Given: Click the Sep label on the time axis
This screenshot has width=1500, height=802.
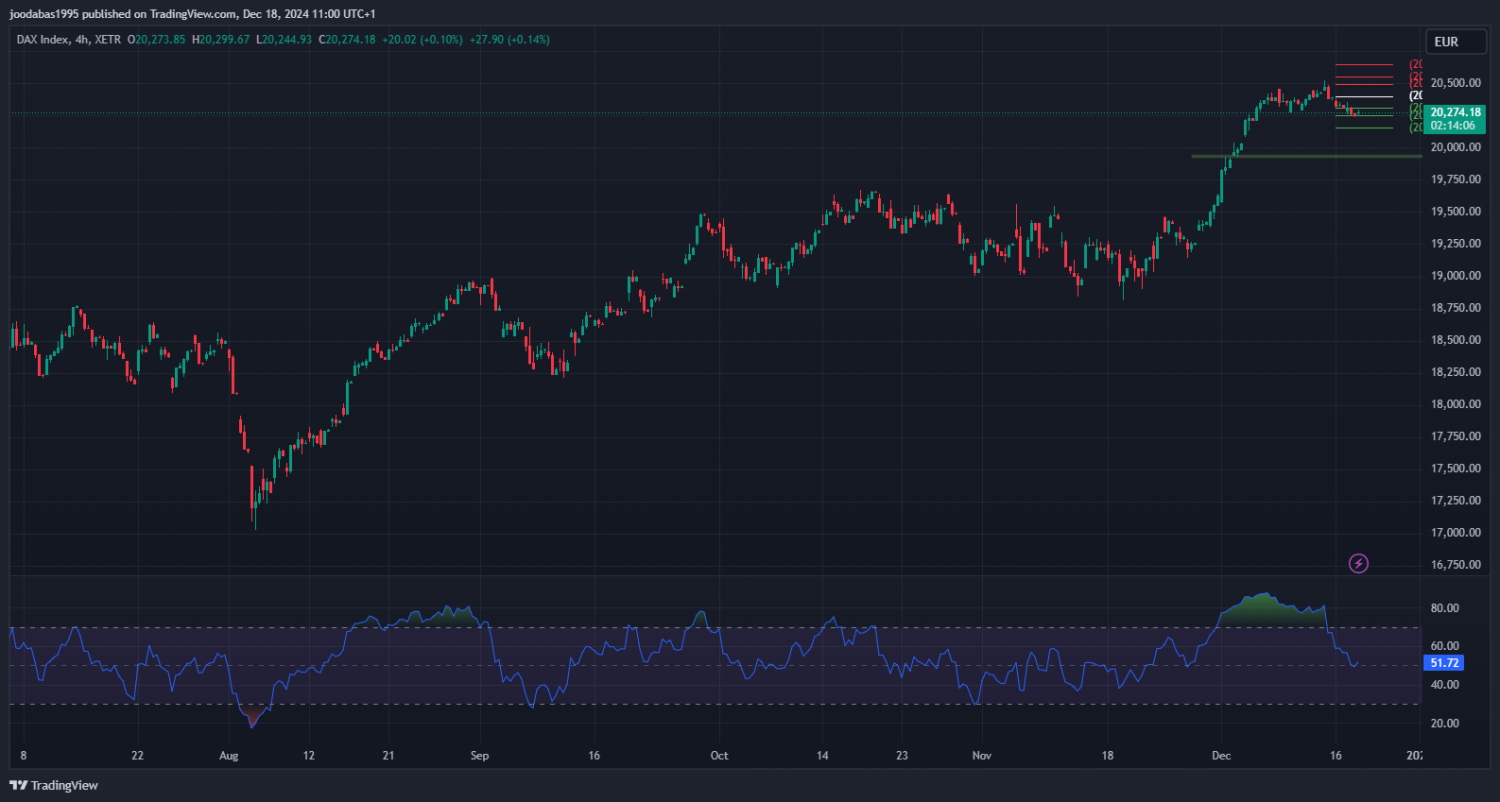Looking at the screenshot, I should 479,756.
